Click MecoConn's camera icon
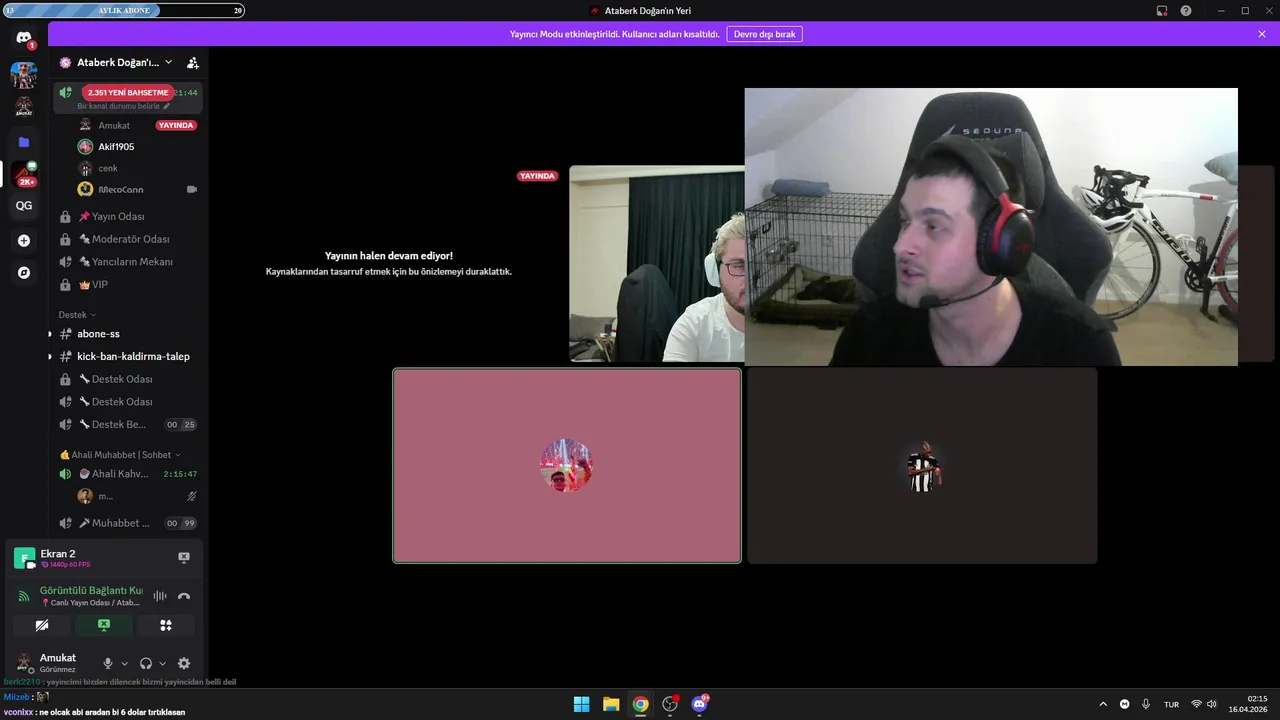Viewport: 1280px width, 720px height. 192,189
